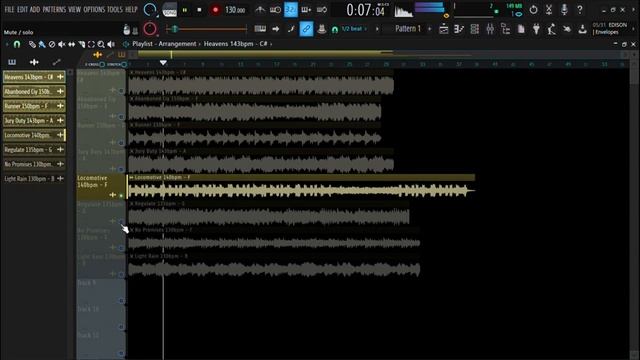640x360 pixels.
Task: Click the save-cut scissors icon in top panel
Action: (549, 9)
